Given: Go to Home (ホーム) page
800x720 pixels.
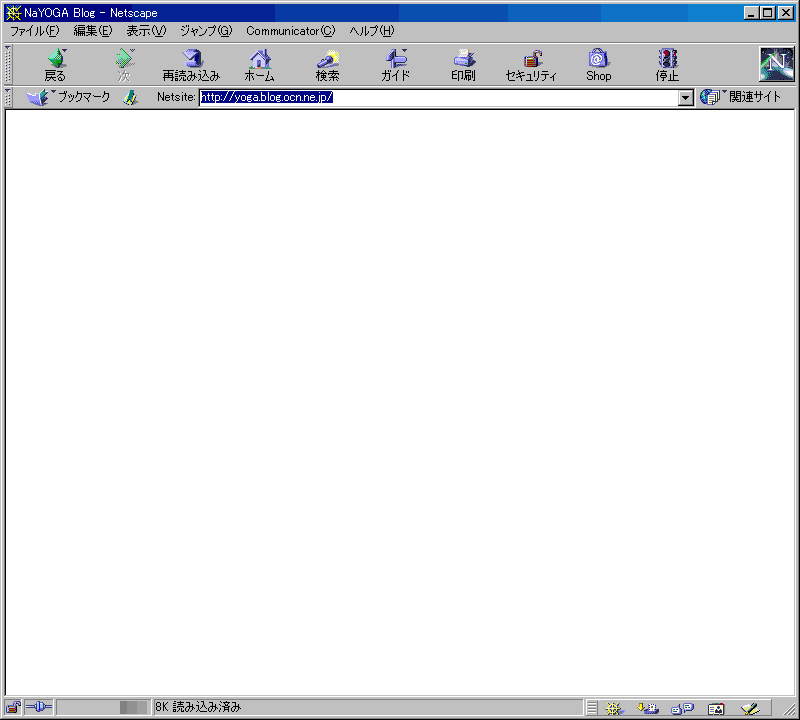Looking at the screenshot, I should pos(260,65).
